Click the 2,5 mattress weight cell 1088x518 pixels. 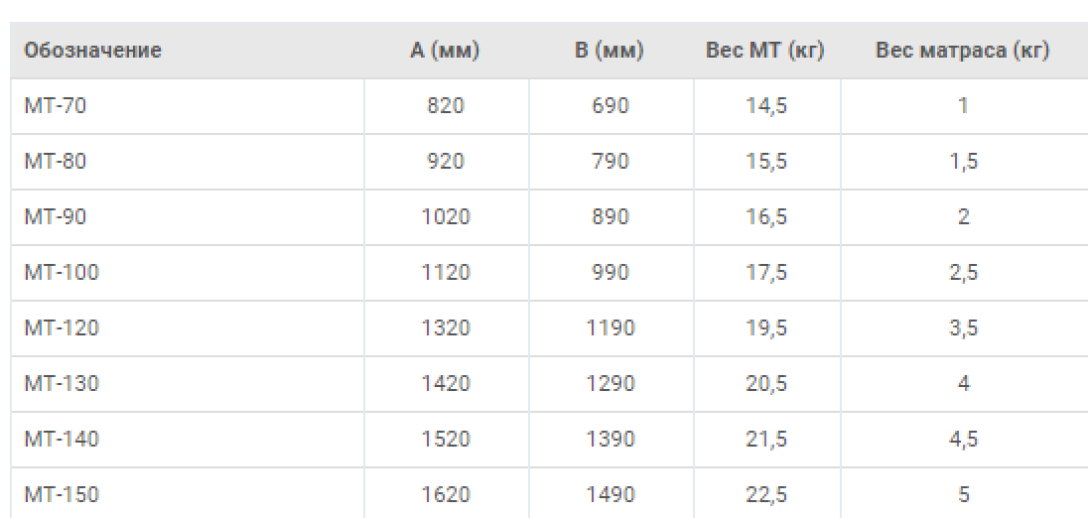[x=963, y=272]
